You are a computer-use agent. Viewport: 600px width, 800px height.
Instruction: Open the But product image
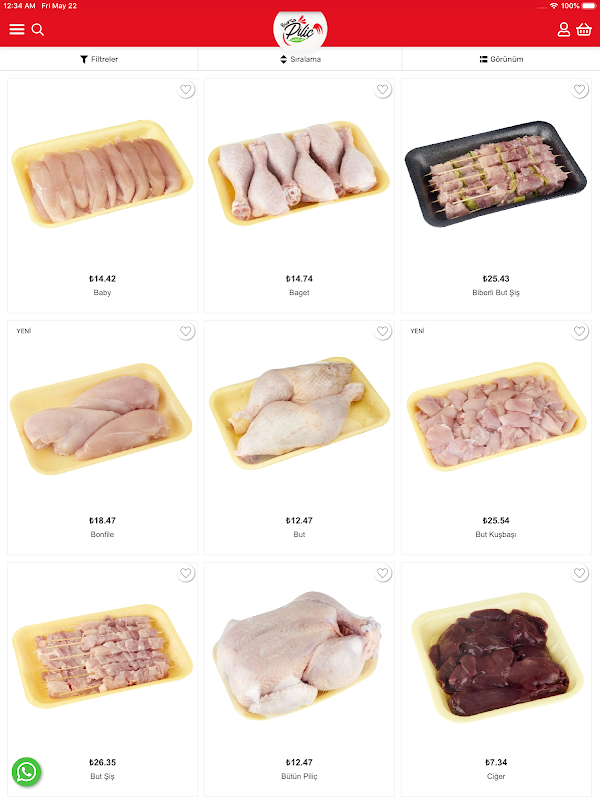click(x=299, y=413)
